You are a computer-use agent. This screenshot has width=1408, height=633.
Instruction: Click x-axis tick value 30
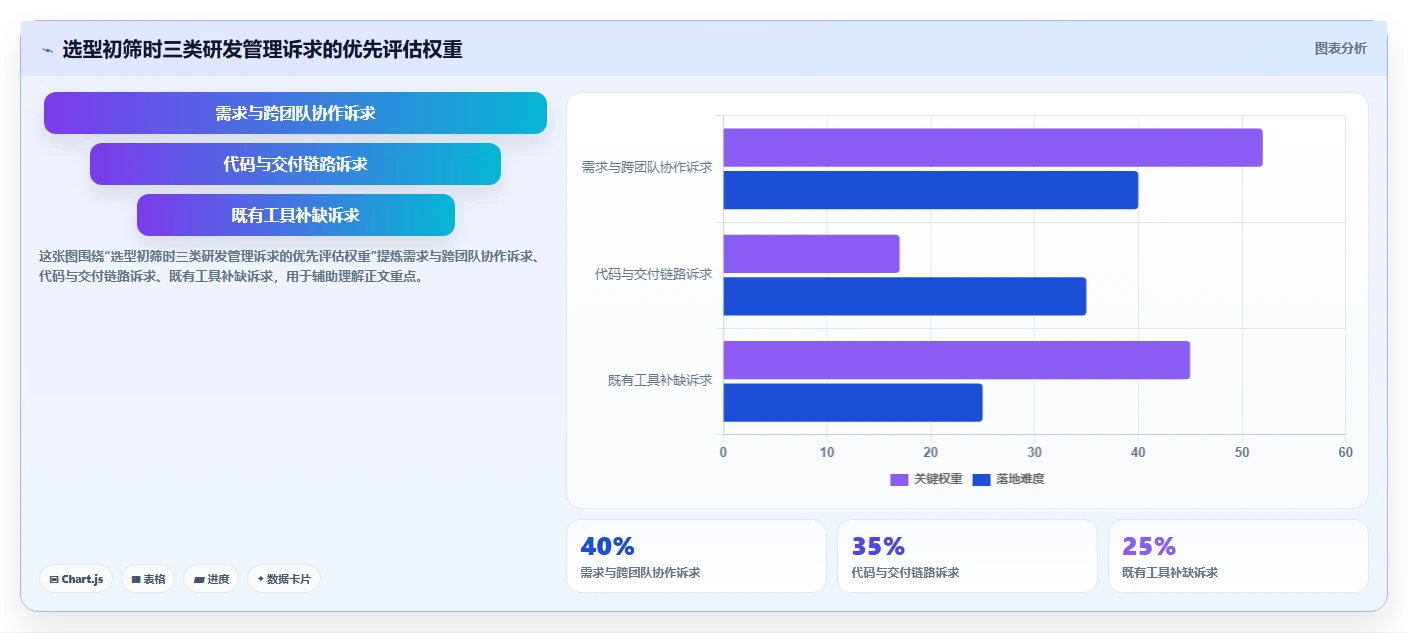[x=1034, y=453]
